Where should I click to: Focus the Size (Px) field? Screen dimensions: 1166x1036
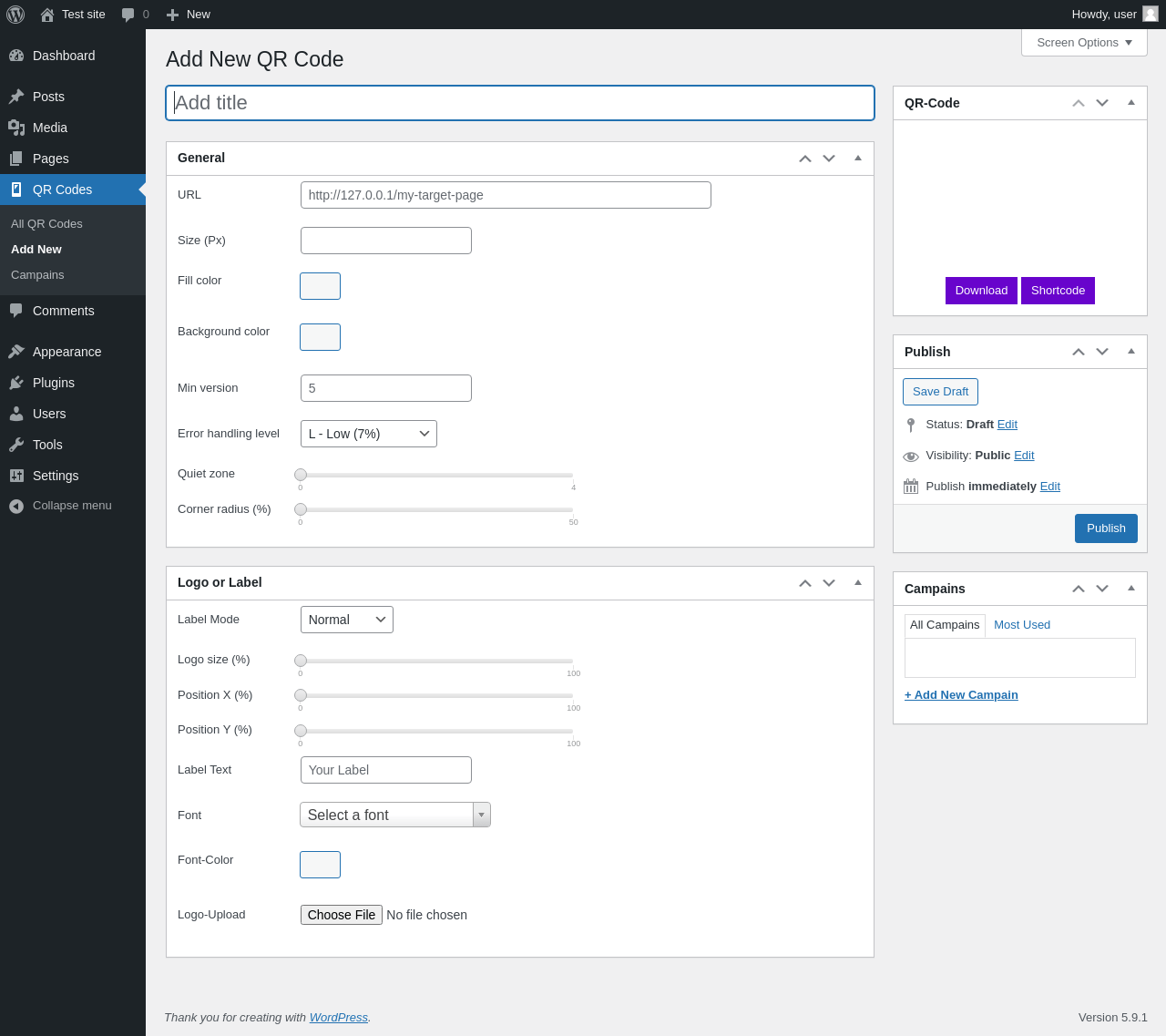click(x=386, y=241)
